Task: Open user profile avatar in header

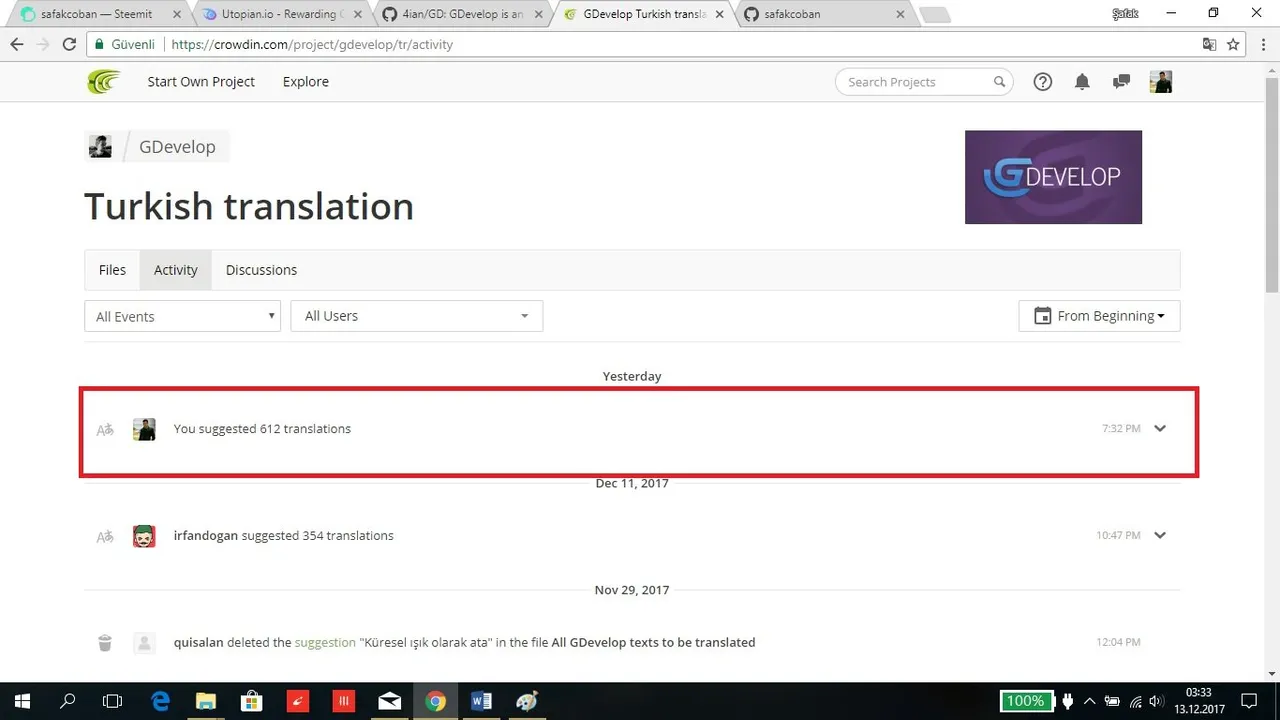Action: (x=1161, y=82)
